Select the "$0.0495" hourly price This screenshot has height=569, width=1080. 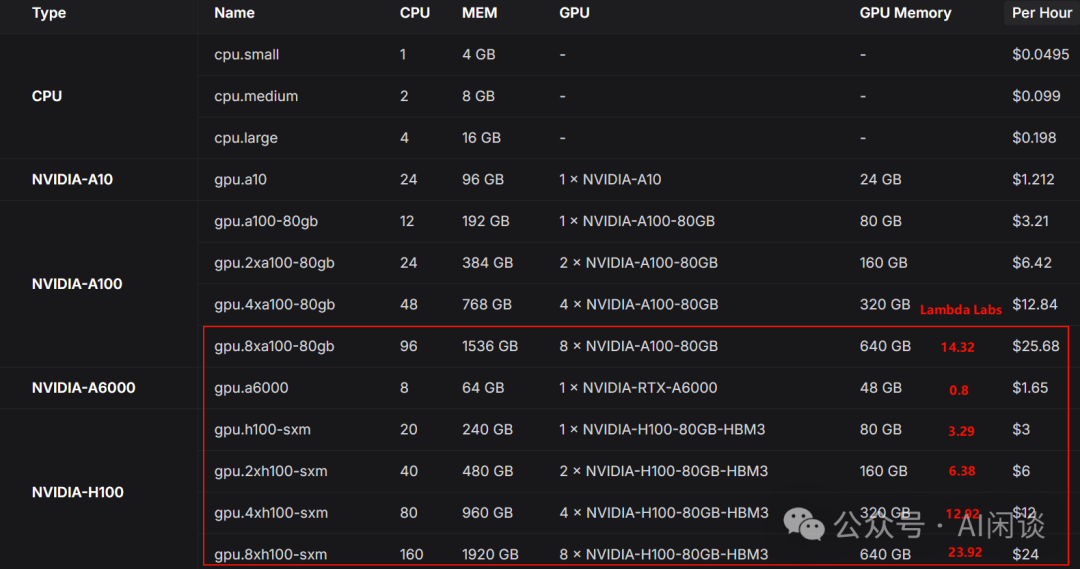(1041, 54)
